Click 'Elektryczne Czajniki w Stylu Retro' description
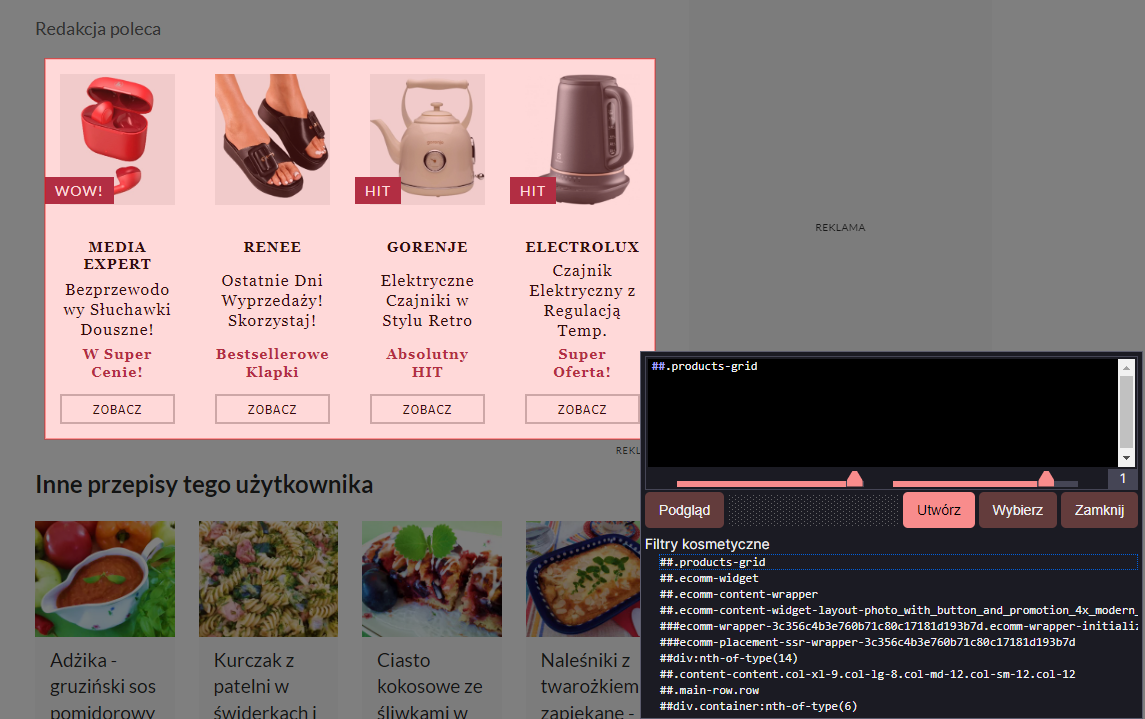 coord(427,301)
